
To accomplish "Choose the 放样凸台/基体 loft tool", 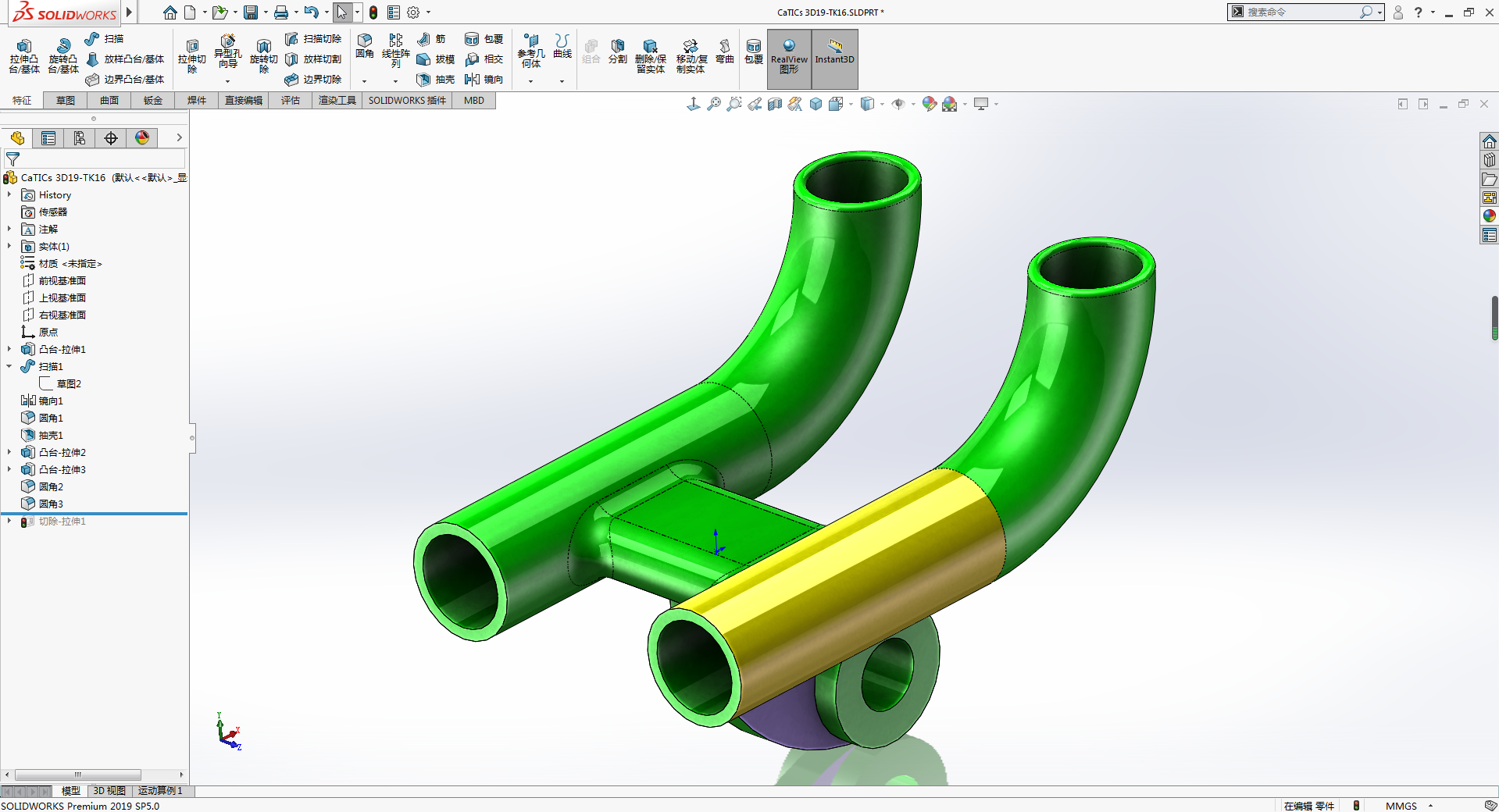I will tap(125, 59).
